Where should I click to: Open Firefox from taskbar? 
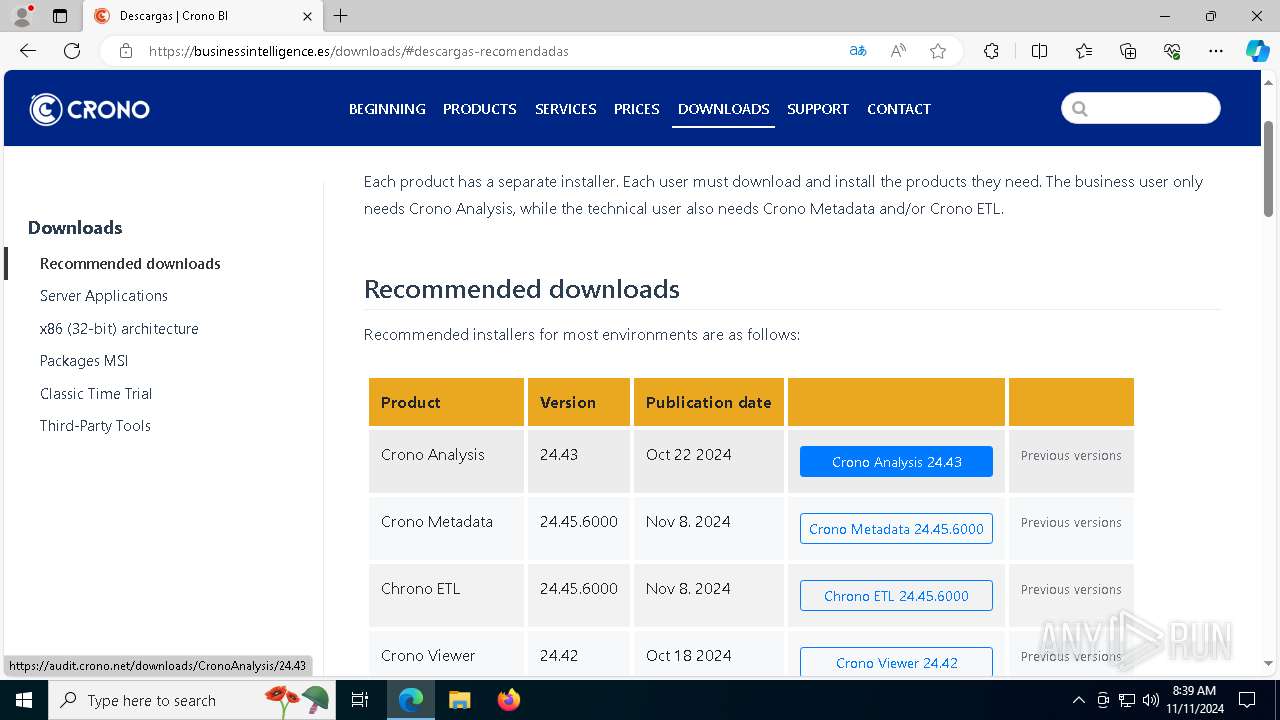point(508,700)
